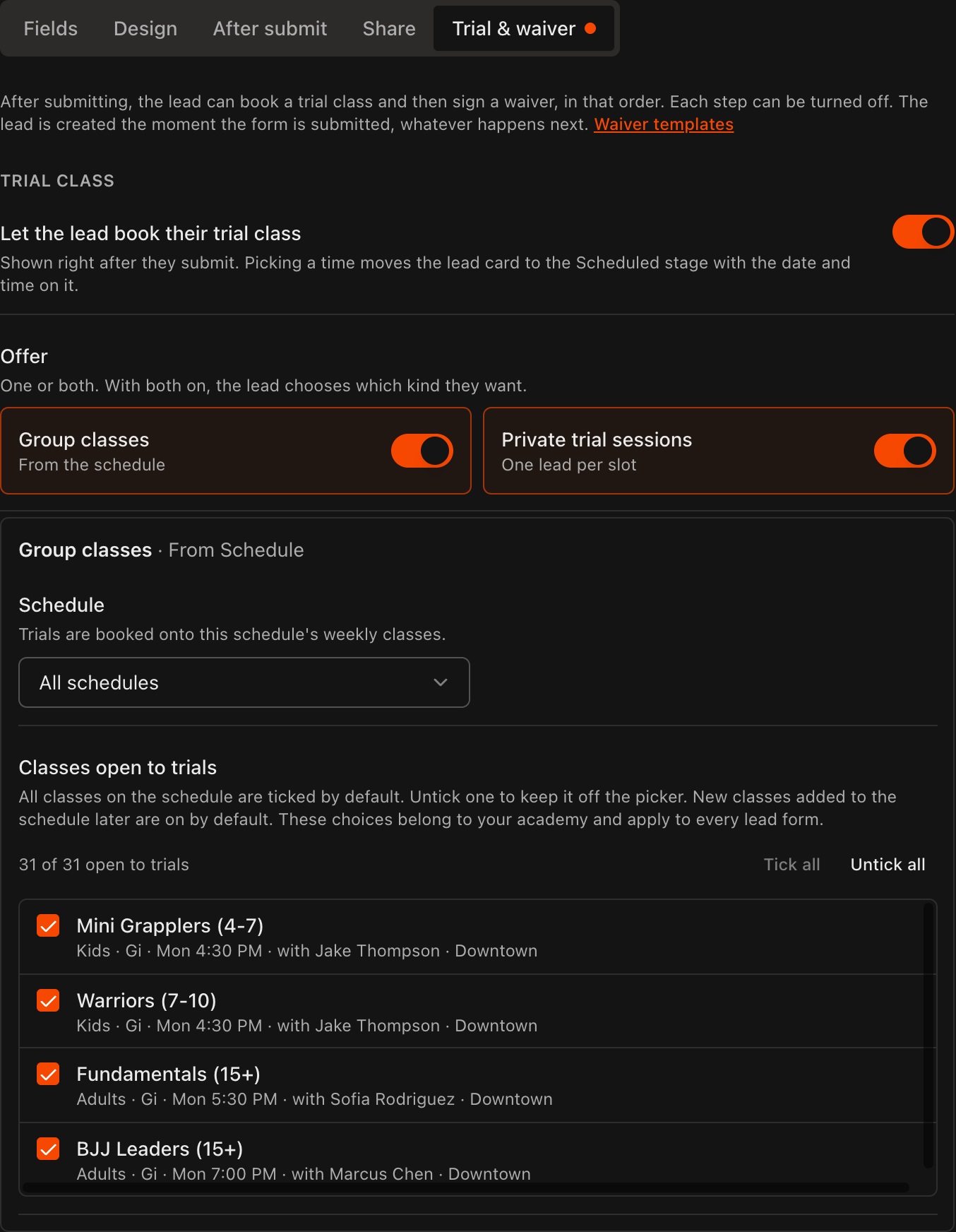
Task: Turn off Private trial sessions toggle
Action: pos(905,451)
